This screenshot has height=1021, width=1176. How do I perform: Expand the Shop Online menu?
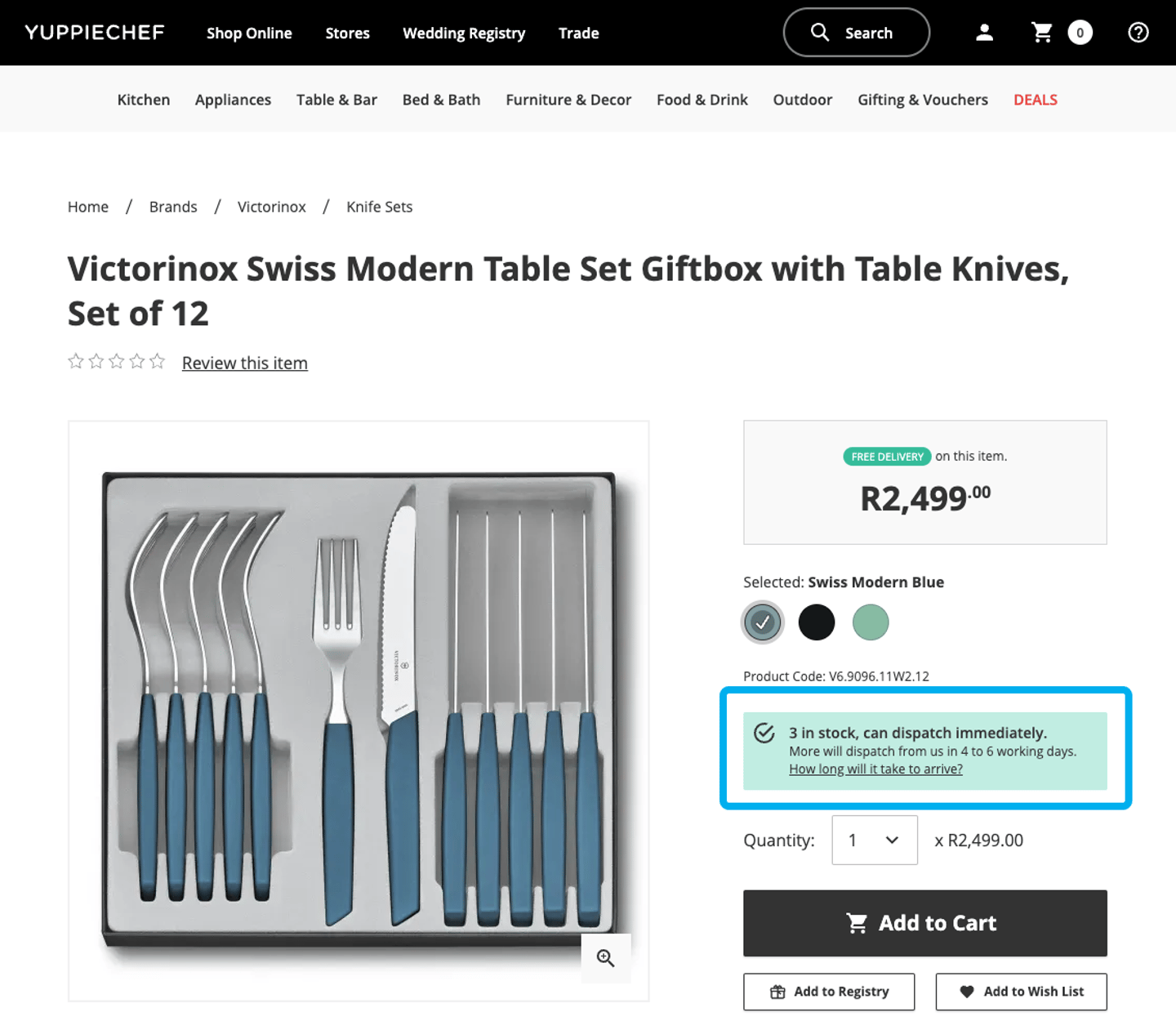[249, 33]
